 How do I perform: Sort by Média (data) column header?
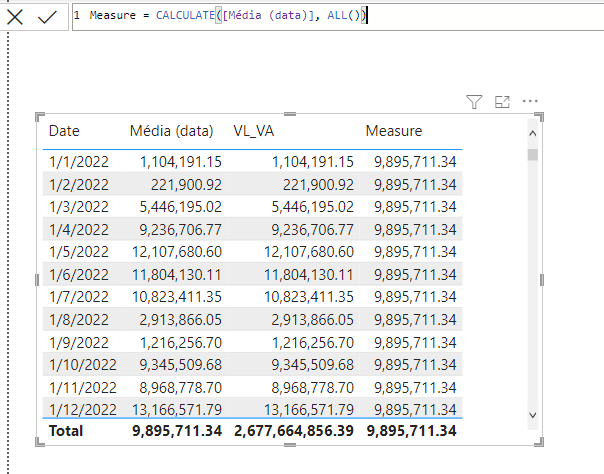click(171, 131)
